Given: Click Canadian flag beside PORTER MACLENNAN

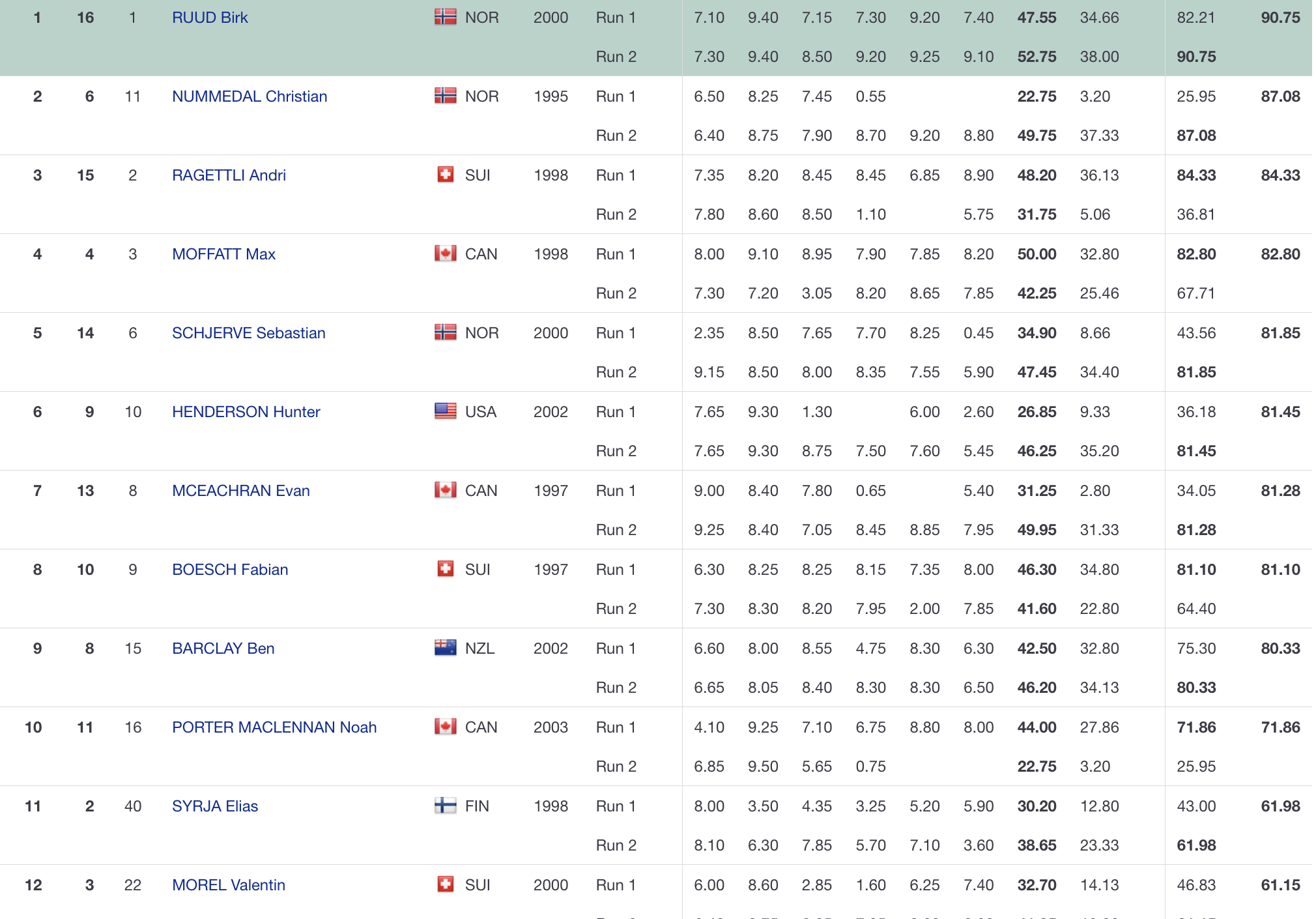Looking at the screenshot, I should (x=445, y=727).
